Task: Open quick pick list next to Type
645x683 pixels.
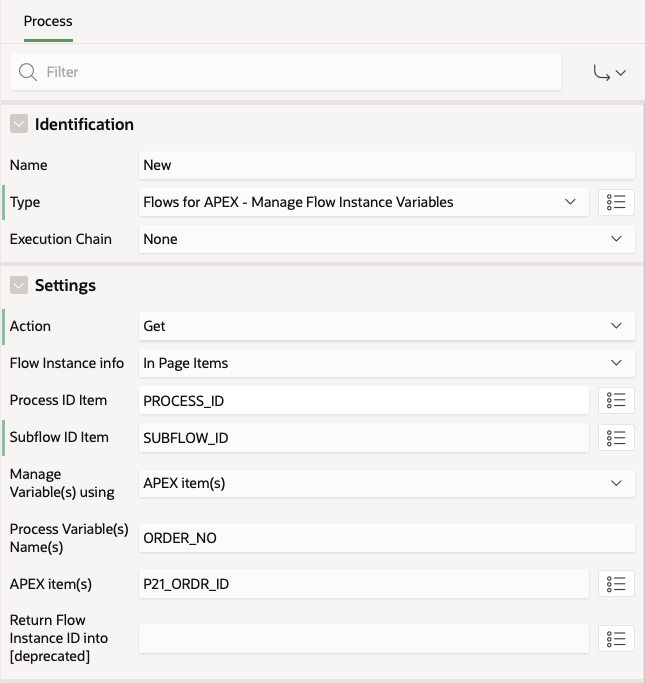Action: (x=616, y=202)
